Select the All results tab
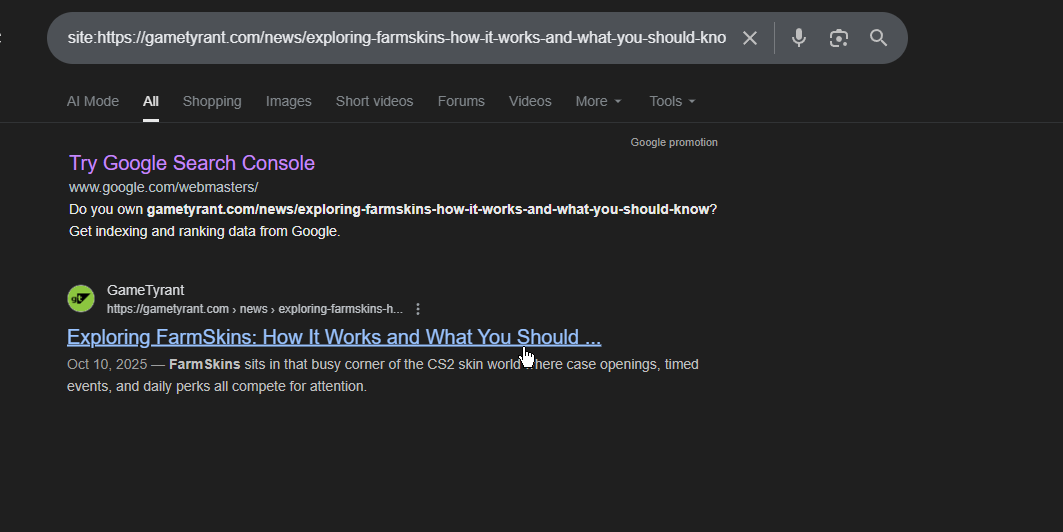 pyautogui.click(x=151, y=101)
